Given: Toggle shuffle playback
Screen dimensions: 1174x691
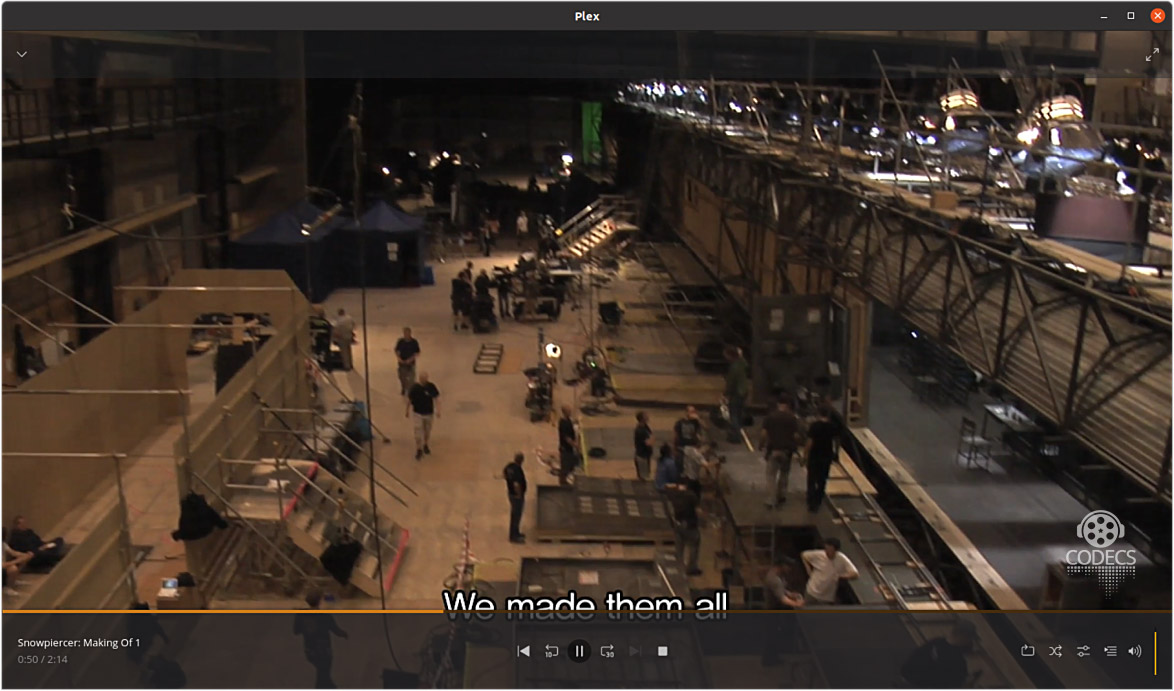Looking at the screenshot, I should click(x=1055, y=651).
